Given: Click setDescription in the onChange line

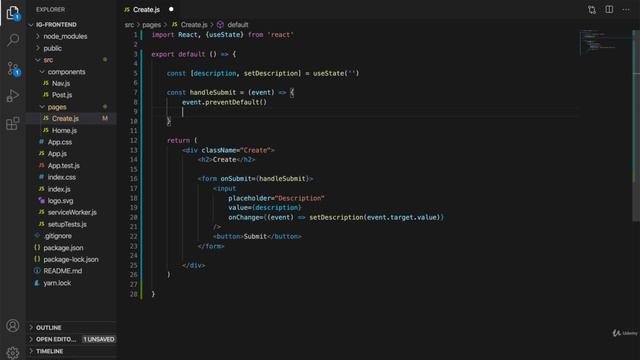Looking at the screenshot, I should pos(336,218).
